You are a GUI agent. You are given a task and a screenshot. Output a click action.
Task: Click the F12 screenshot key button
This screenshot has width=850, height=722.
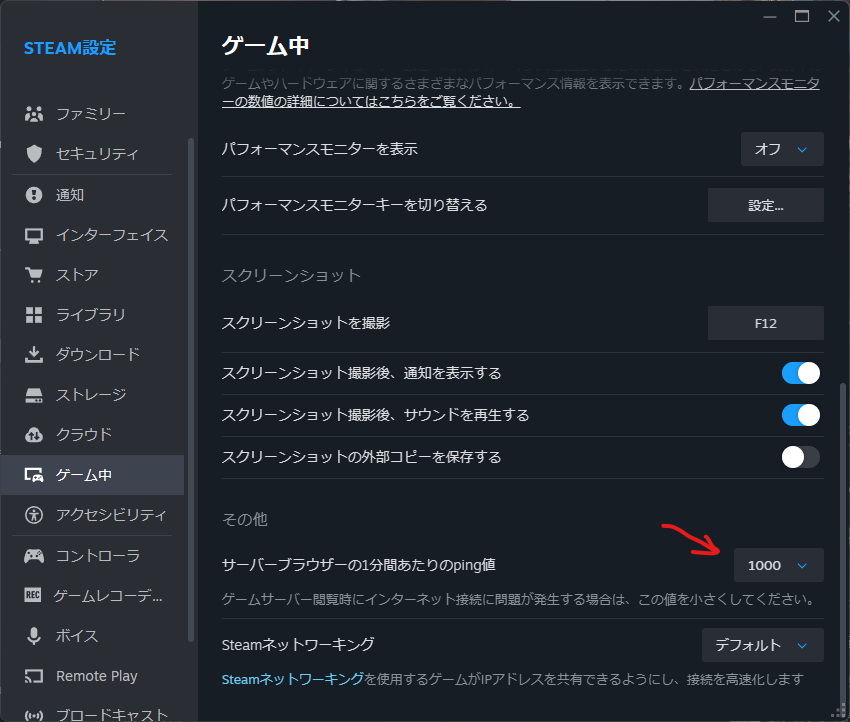coord(765,323)
